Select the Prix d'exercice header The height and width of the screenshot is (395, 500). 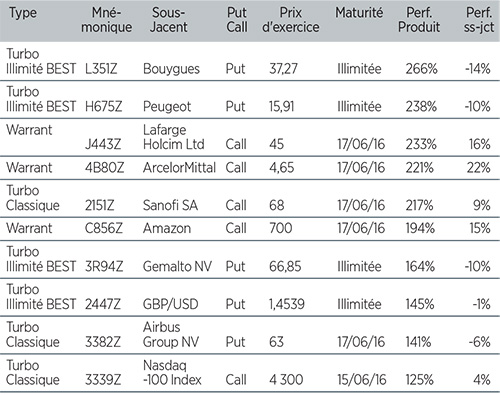[x=291, y=20]
